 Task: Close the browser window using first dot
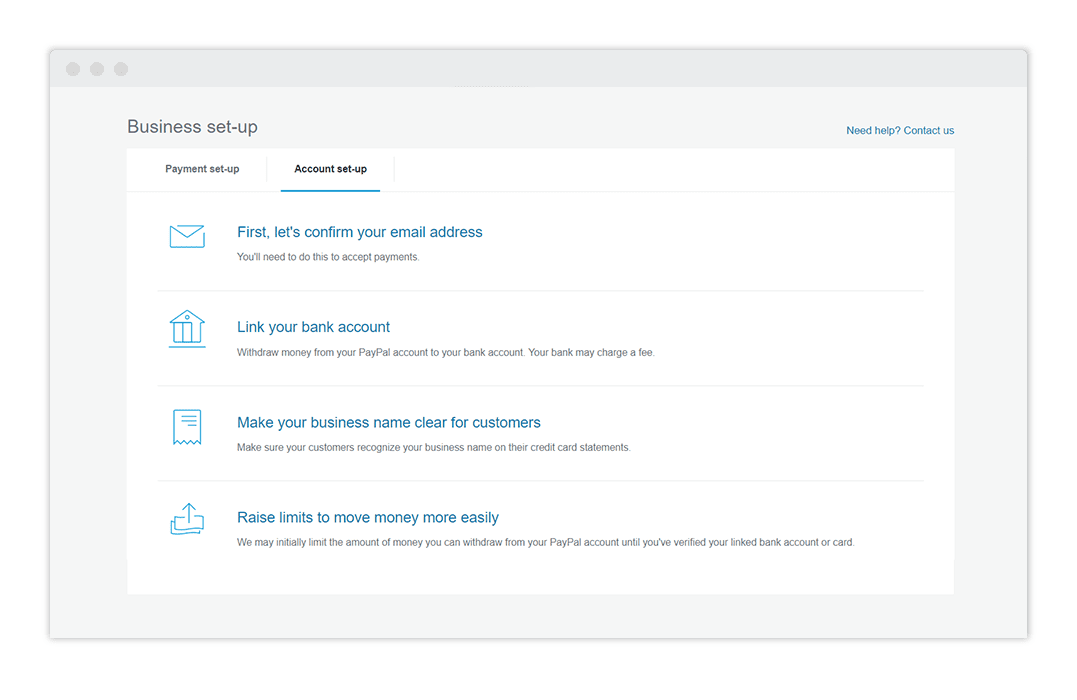[x=73, y=69]
